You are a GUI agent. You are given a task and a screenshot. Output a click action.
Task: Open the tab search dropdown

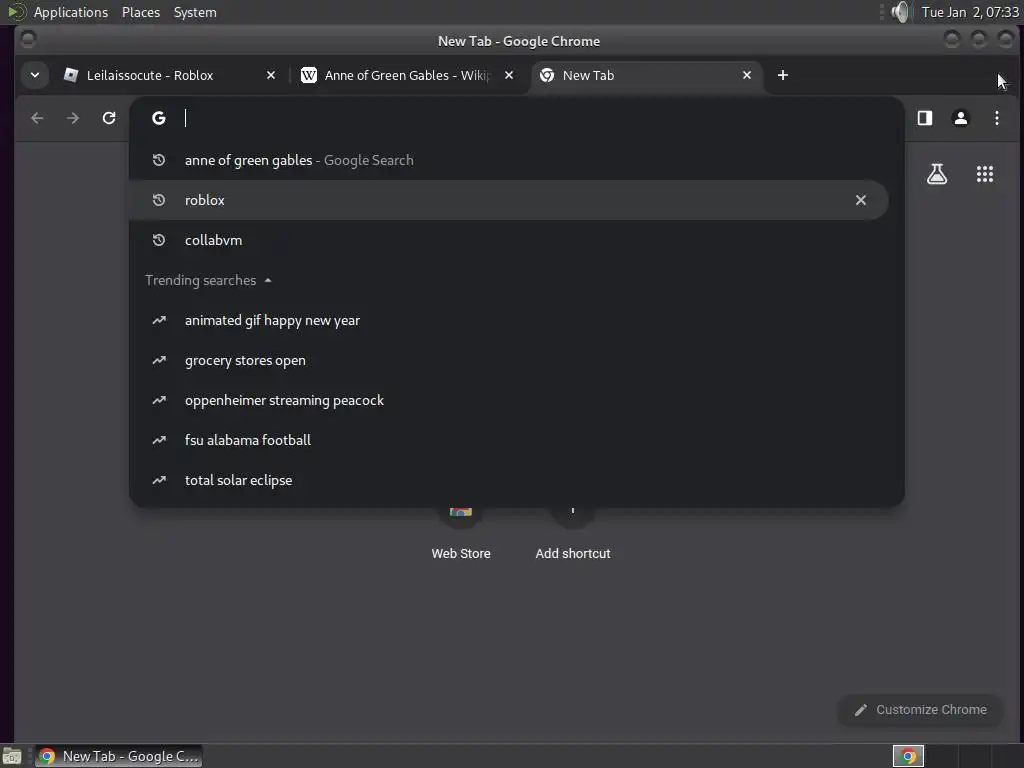pyautogui.click(x=35, y=75)
